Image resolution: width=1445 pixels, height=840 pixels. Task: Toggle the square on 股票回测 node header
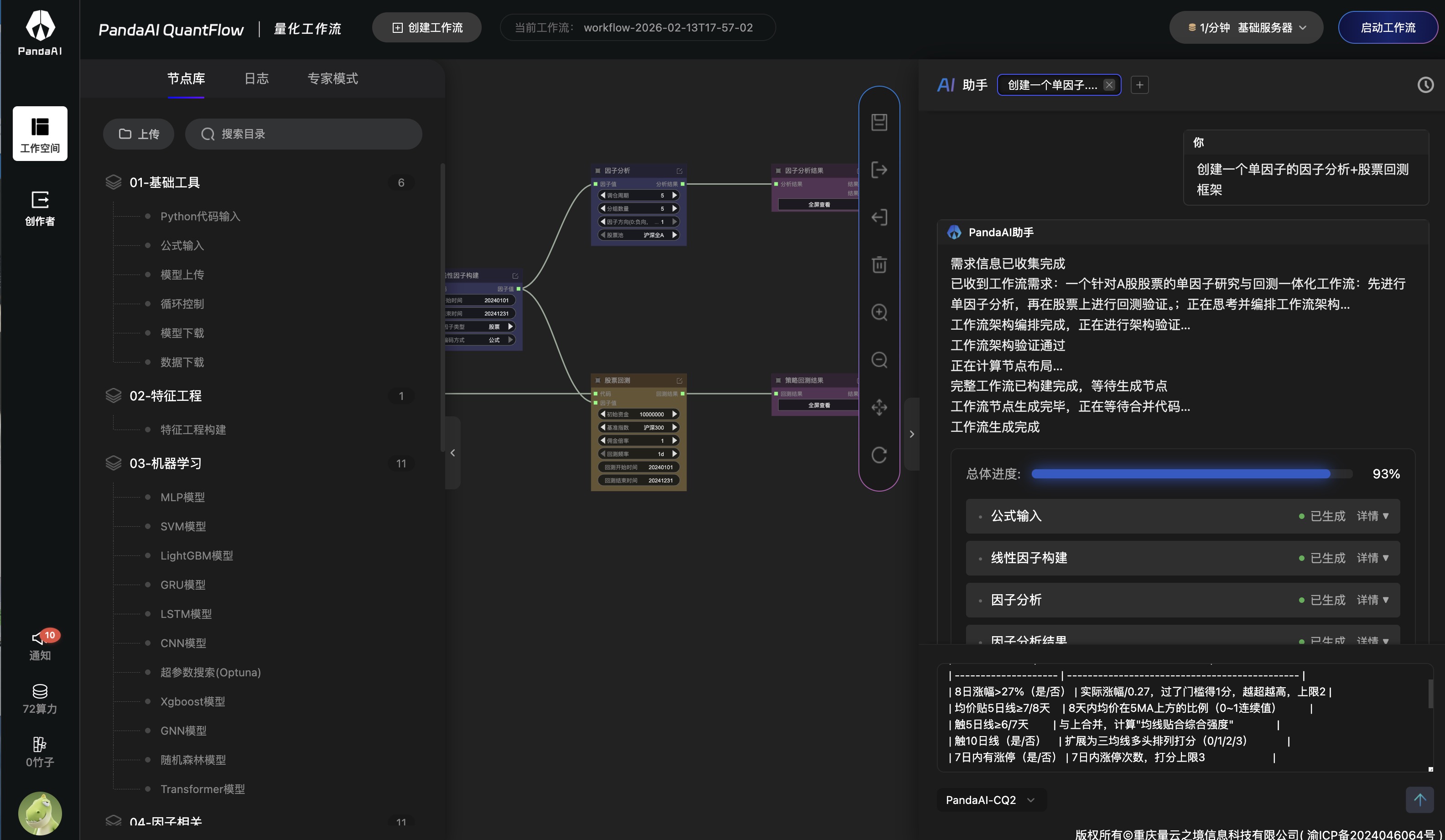point(598,380)
